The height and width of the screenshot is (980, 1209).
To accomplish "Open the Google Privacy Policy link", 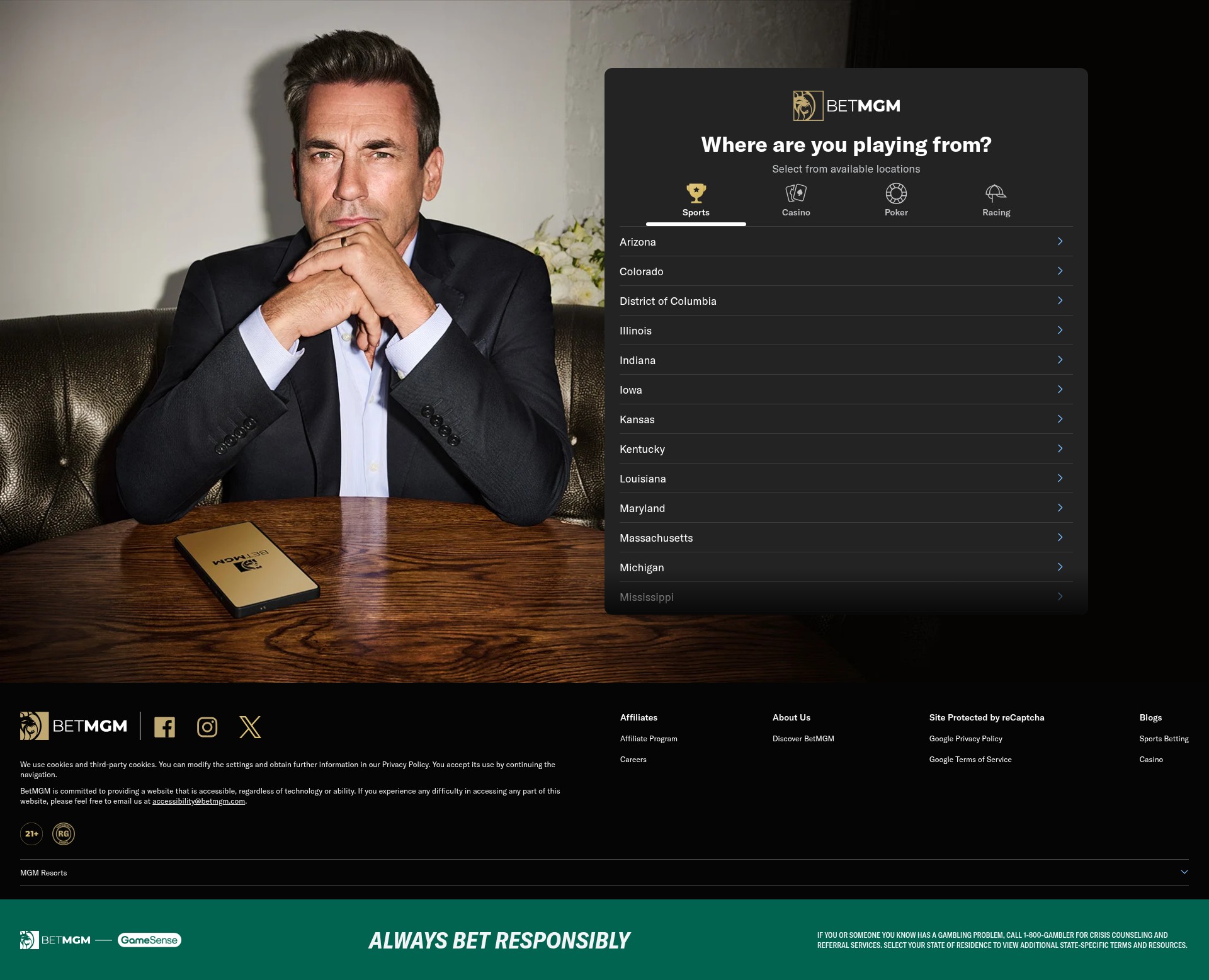I will click(x=966, y=739).
